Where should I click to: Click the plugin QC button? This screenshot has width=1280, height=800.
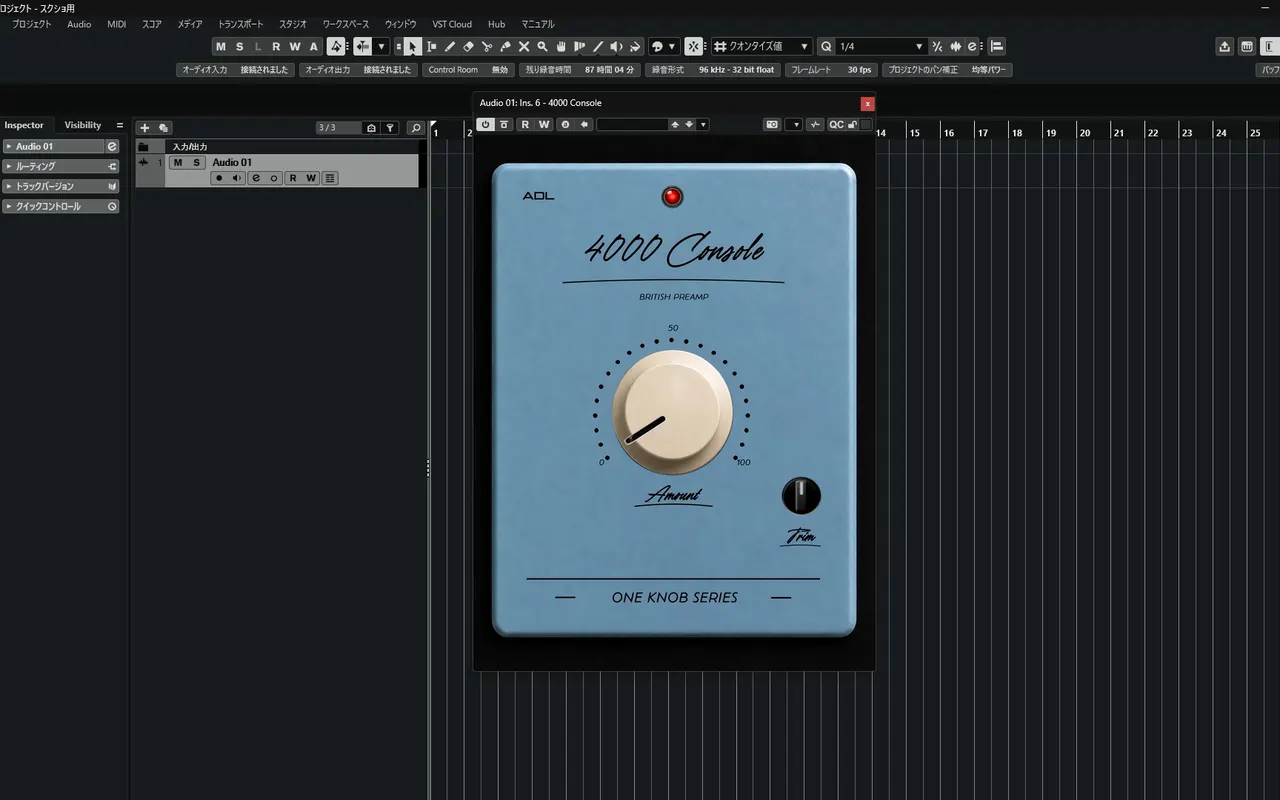click(x=836, y=125)
